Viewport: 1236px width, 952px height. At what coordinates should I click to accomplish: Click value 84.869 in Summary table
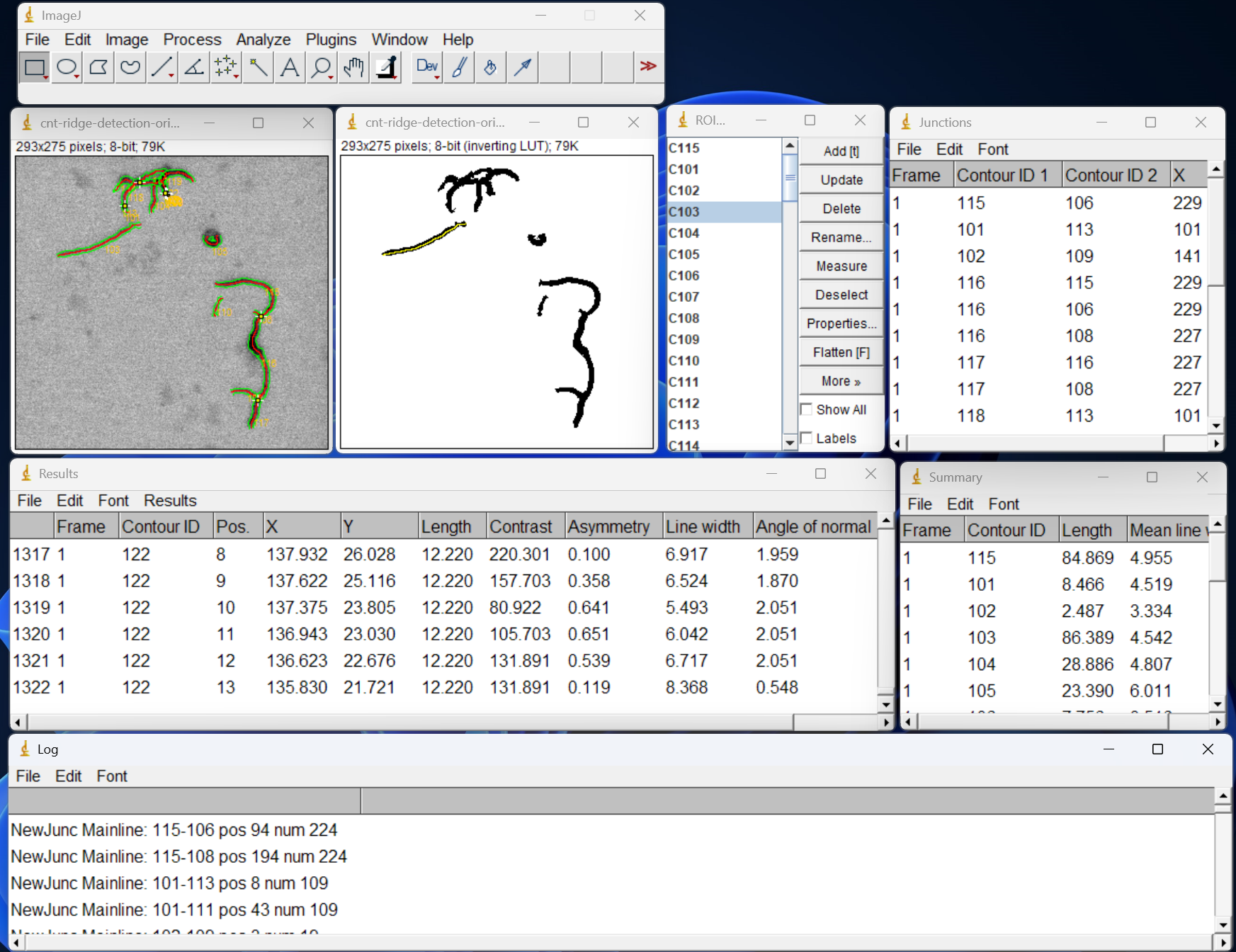click(x=1088, y=558)
